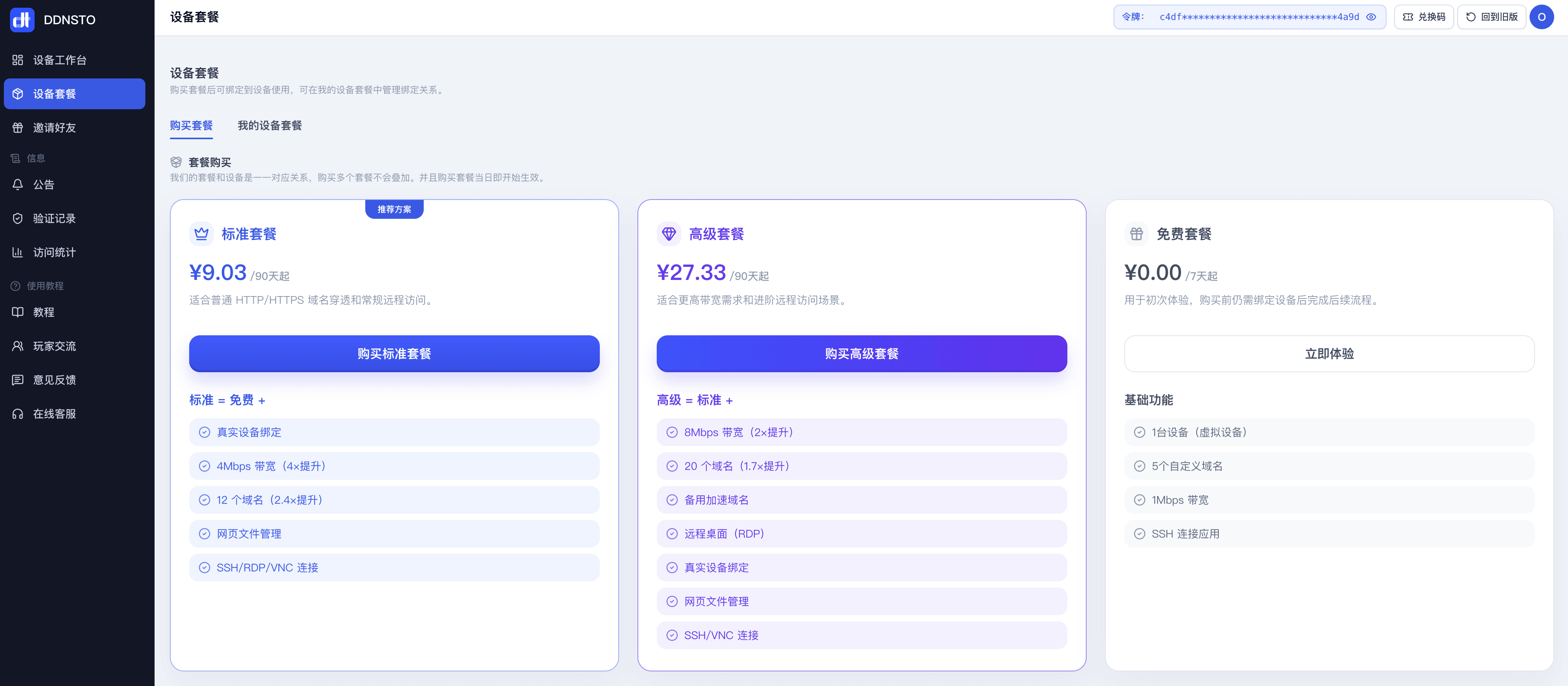Click the 购买高级套餐 button
The image size is (1568, 686).
pyautogui.click(x=861, y=354)
